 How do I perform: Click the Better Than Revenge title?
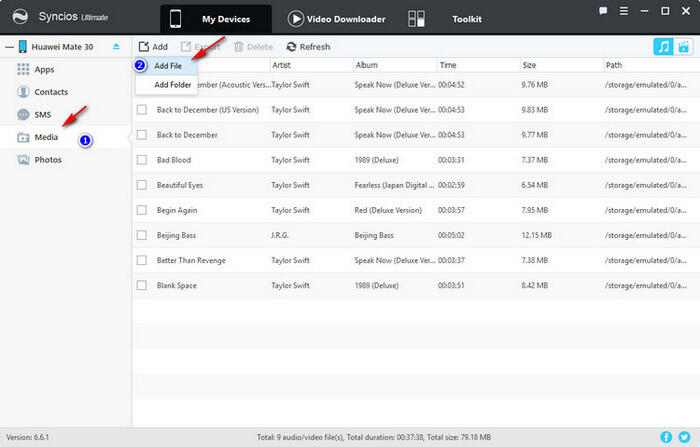point(191,260)
